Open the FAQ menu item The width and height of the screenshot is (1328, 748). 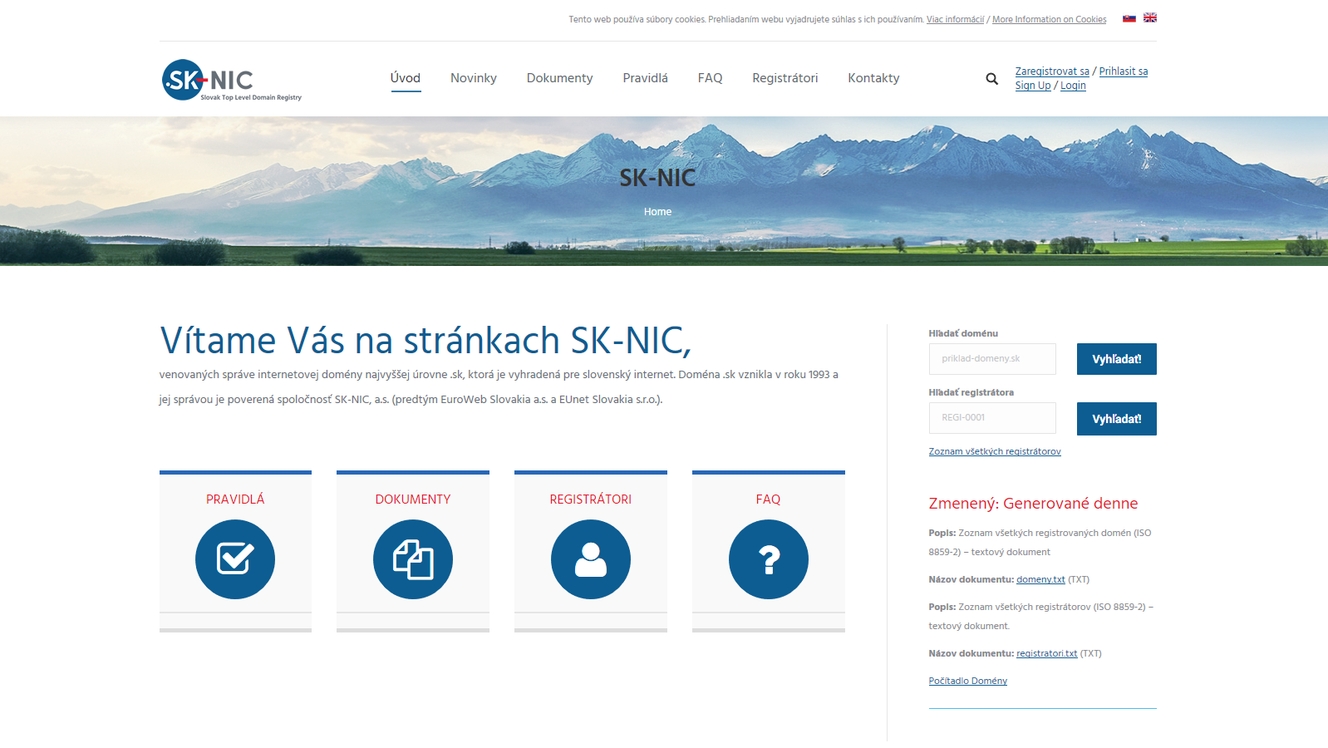(710, 78)
